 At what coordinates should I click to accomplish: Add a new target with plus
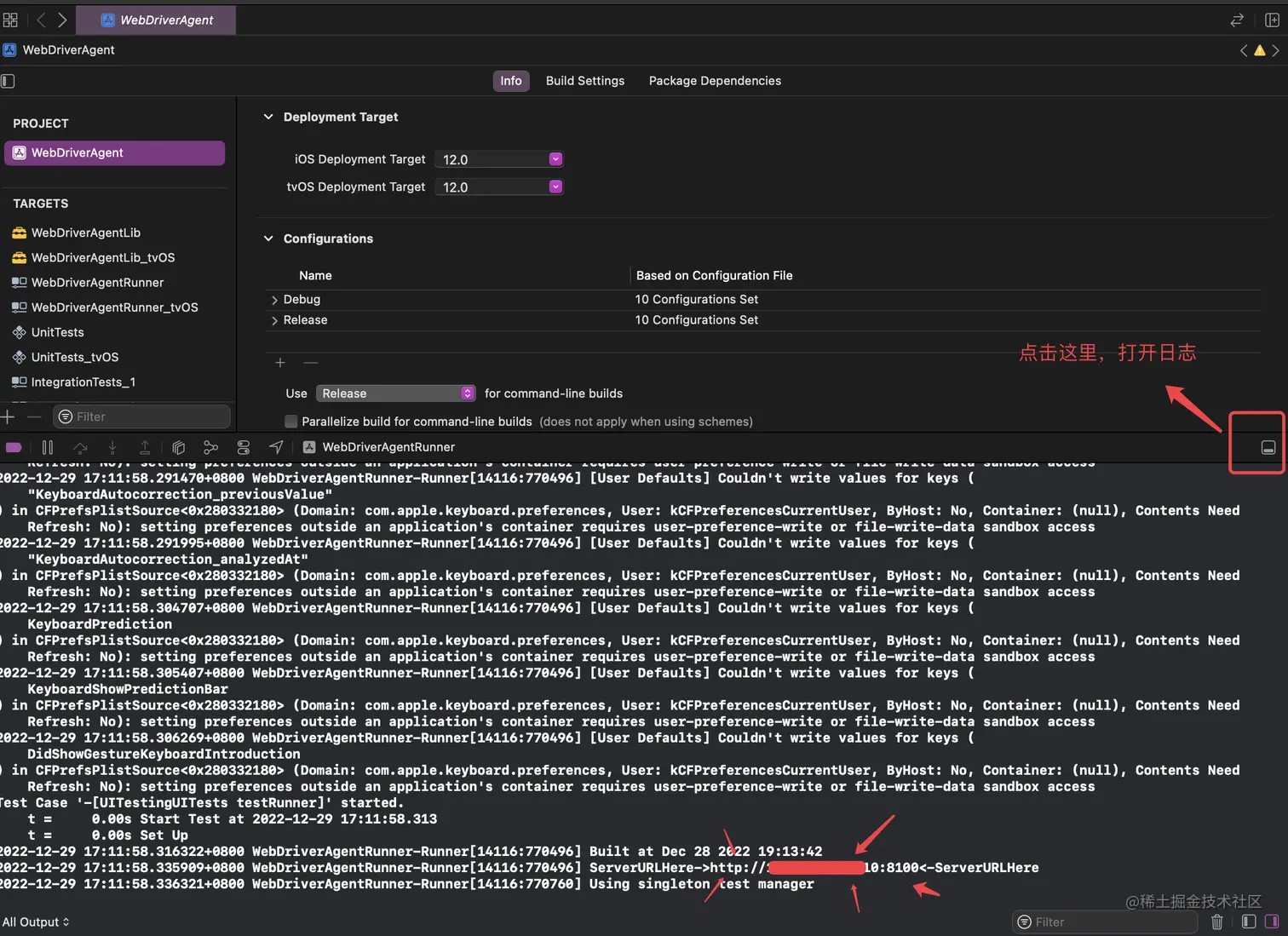point(8,416)
